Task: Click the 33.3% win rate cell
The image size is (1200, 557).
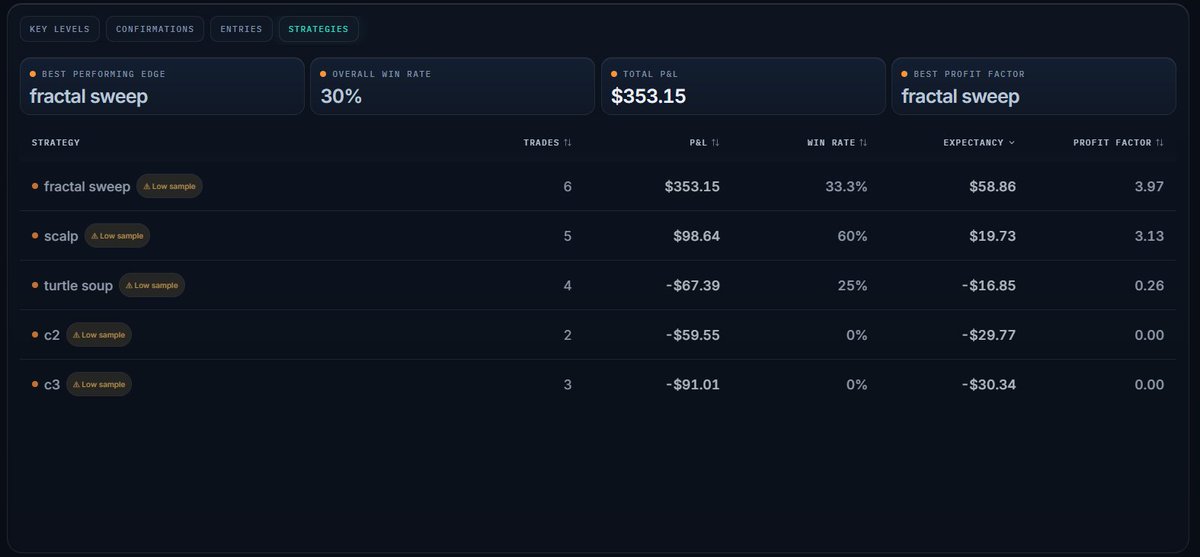Action: (x=846, y=186)
